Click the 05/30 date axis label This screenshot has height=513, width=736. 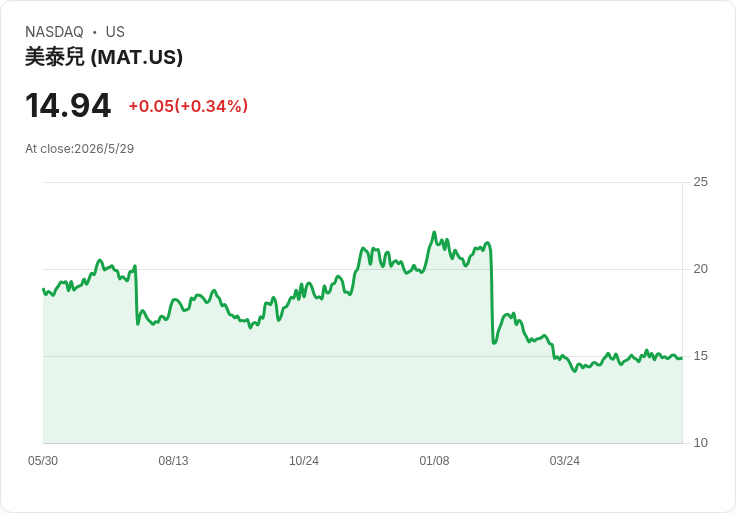pos(43,461)
